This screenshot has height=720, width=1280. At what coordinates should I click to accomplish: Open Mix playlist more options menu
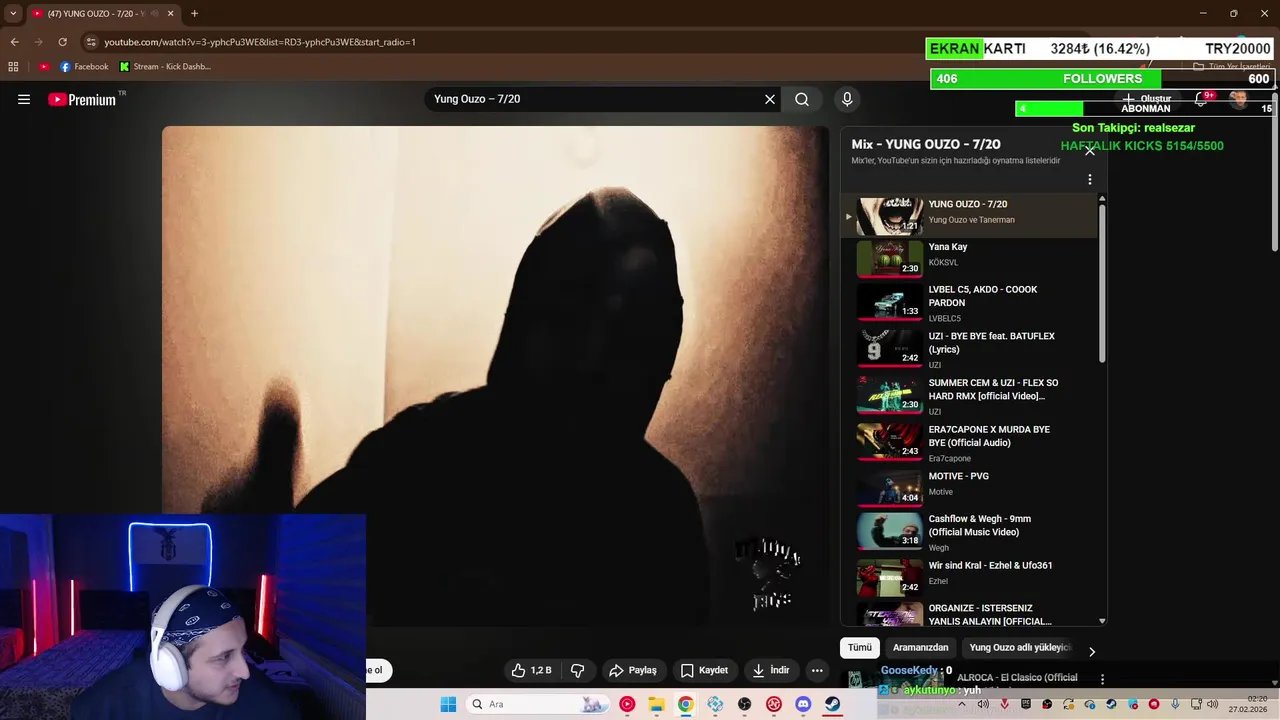(1090, 180)
